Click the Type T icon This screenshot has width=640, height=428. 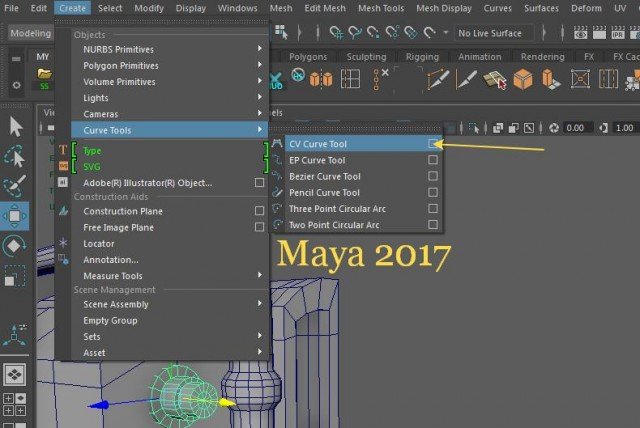(x=62, y=150)
